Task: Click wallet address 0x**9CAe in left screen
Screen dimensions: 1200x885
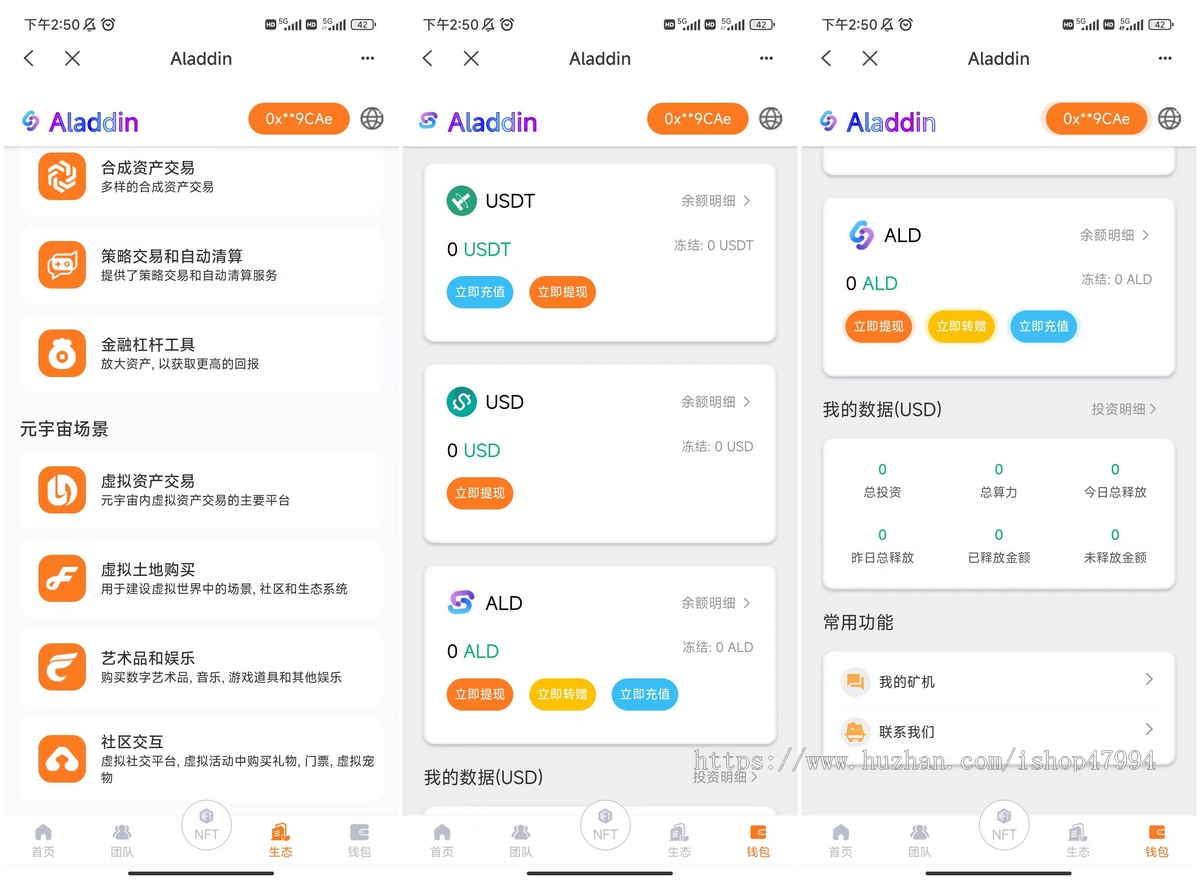Action: [x=299, y=119]
